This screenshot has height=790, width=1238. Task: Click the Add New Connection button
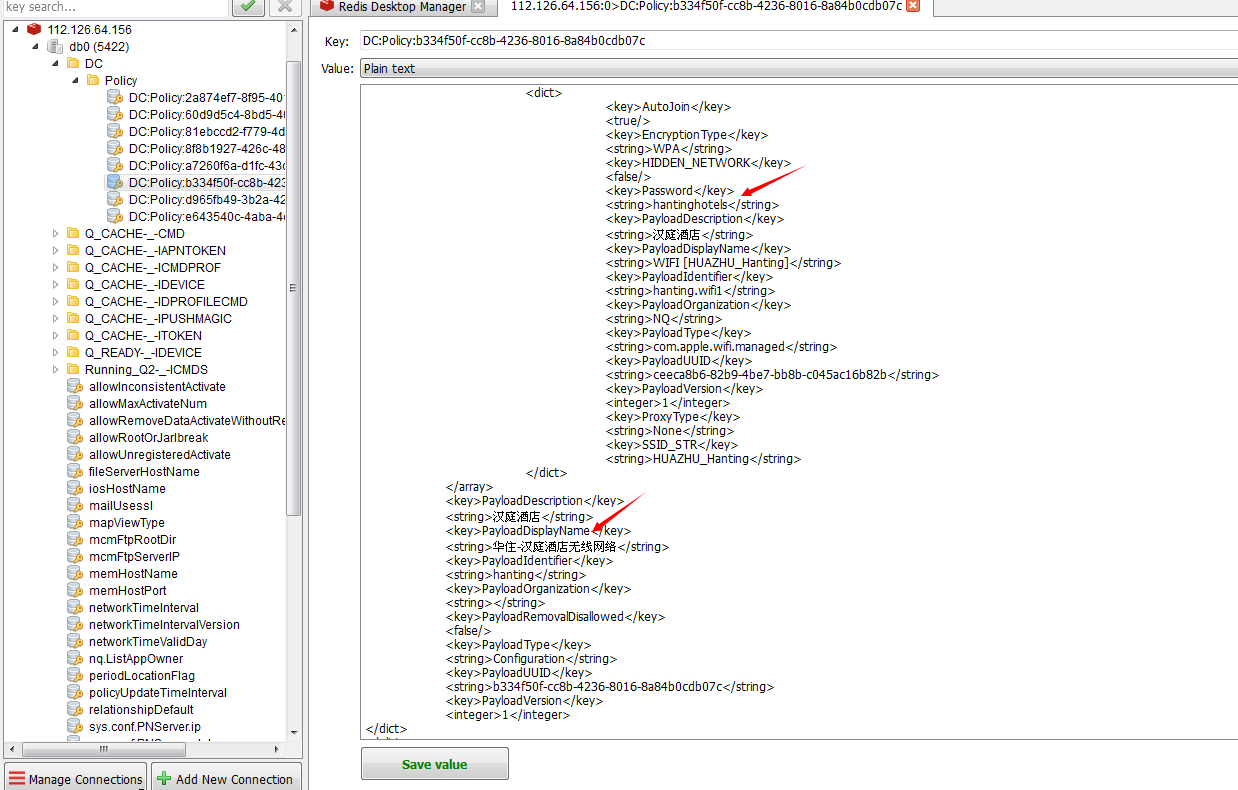pyautogui.click(x=225, y=779)
